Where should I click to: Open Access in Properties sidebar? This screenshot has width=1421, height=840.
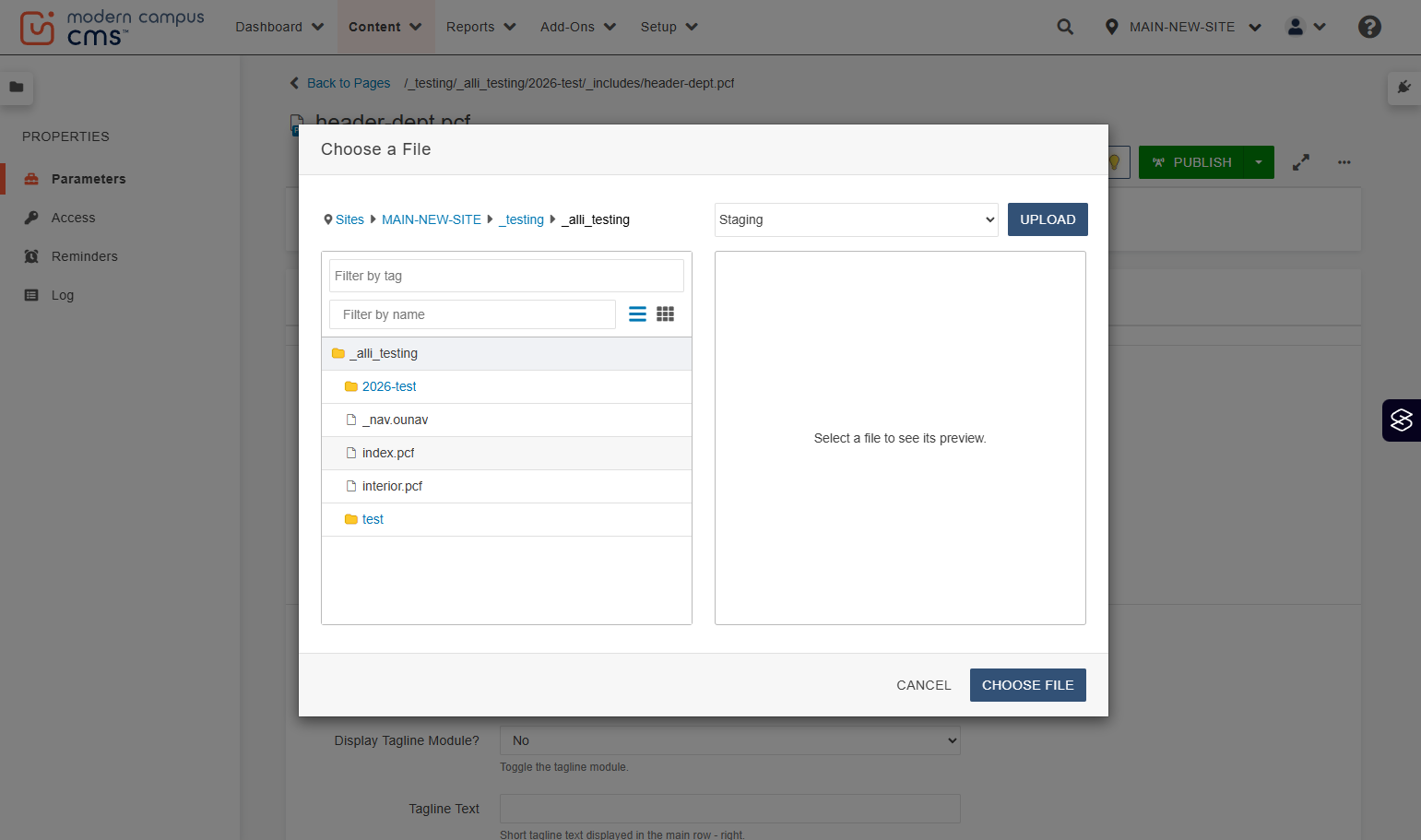pyautogui.click(x=73, y=218)
